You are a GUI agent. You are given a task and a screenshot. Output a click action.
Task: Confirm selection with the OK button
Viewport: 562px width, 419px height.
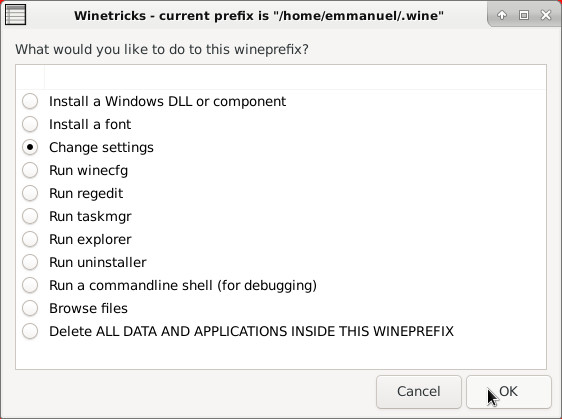(509, 392)
